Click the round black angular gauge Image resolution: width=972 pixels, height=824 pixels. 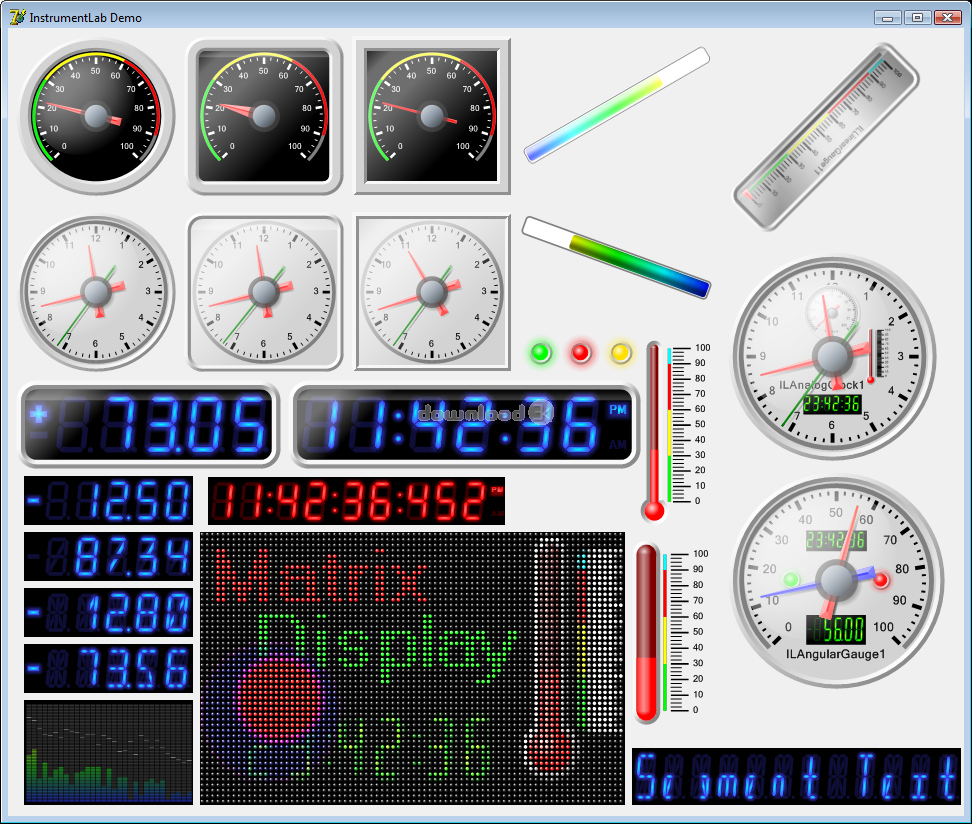click(x=97, y=117)
